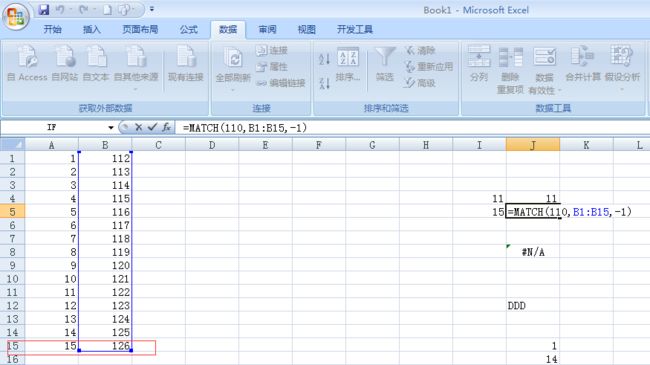650x365 pixels.
Task: Click cell with #N/A error
Action: pyautogui.click(x=533, y=252)
